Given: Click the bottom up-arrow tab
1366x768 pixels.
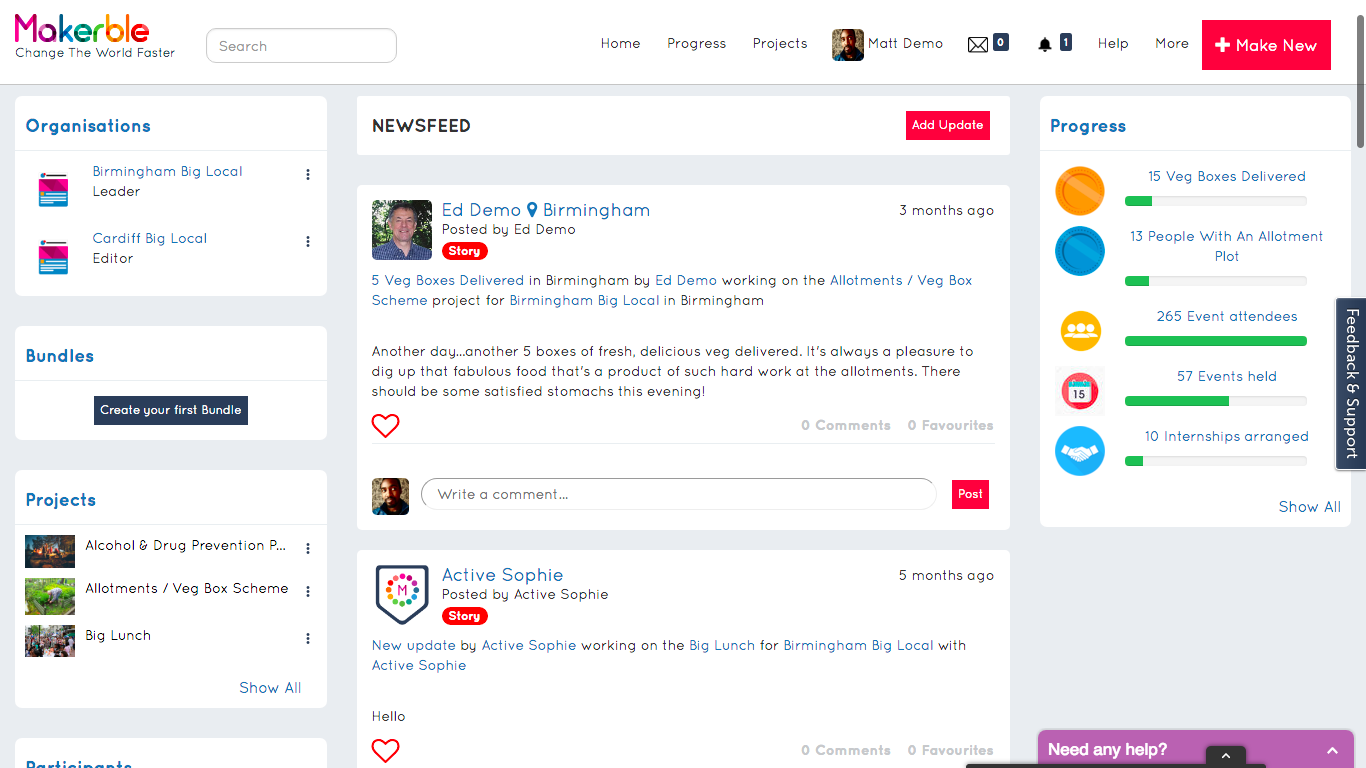Looking at the screenshot, I should click(x=1226, y=757).
